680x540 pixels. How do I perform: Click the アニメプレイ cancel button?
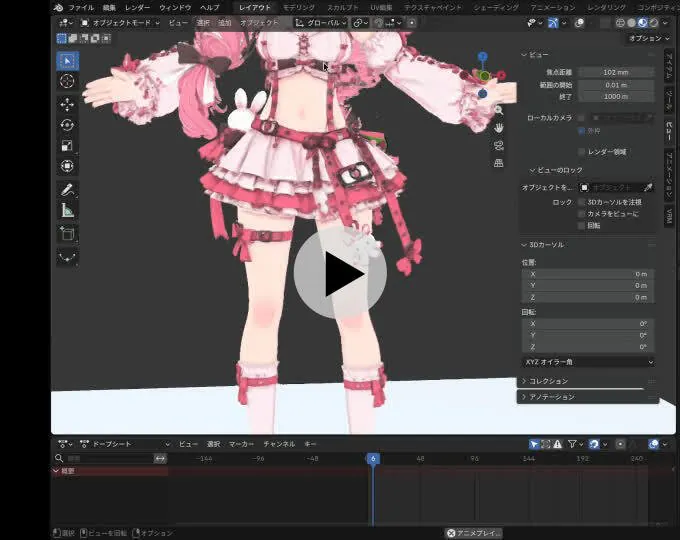pos(474,533)
